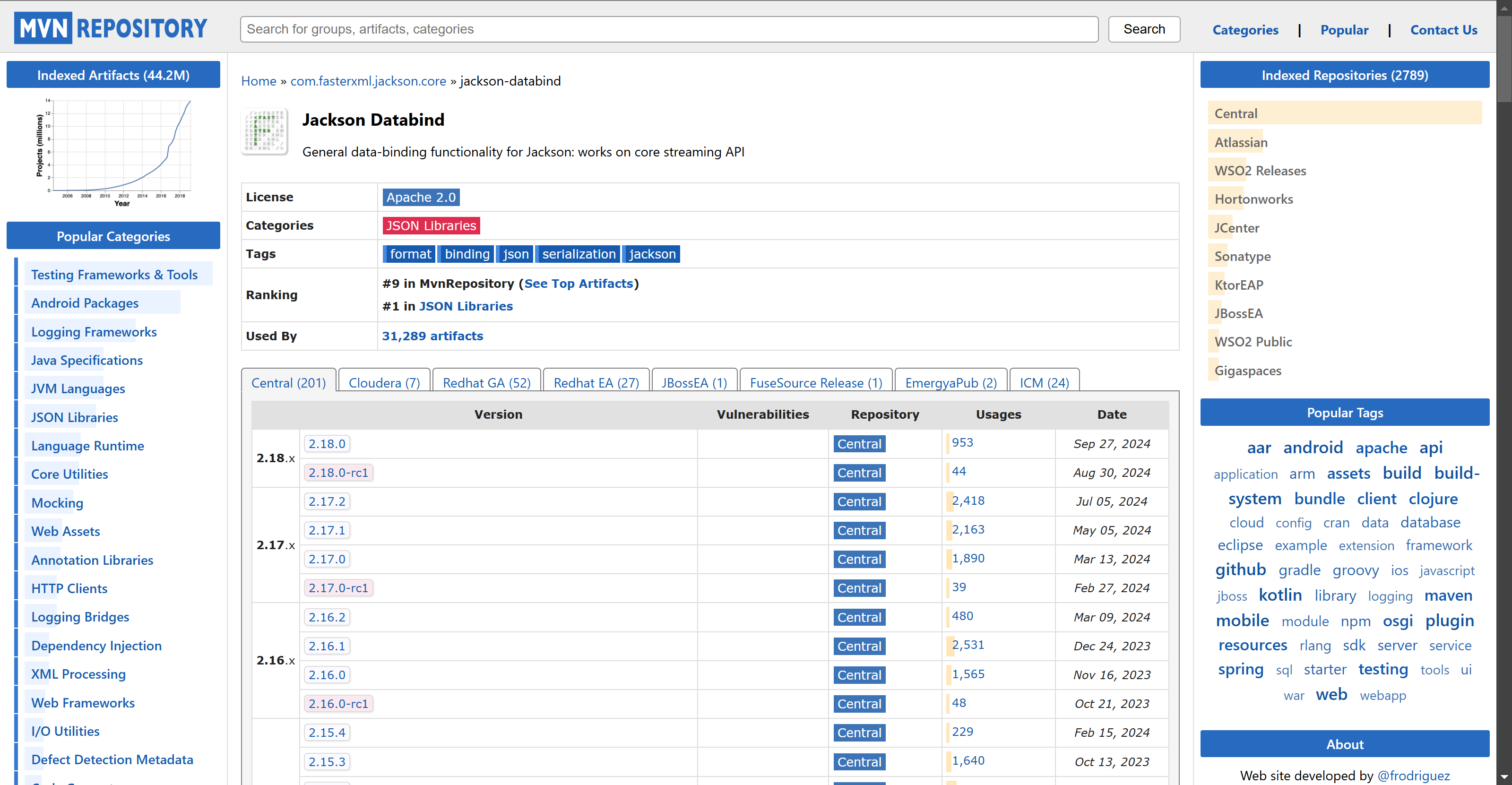Click the indexed artifacts growth chart
1512x785 pixels.
click(114, 151)
